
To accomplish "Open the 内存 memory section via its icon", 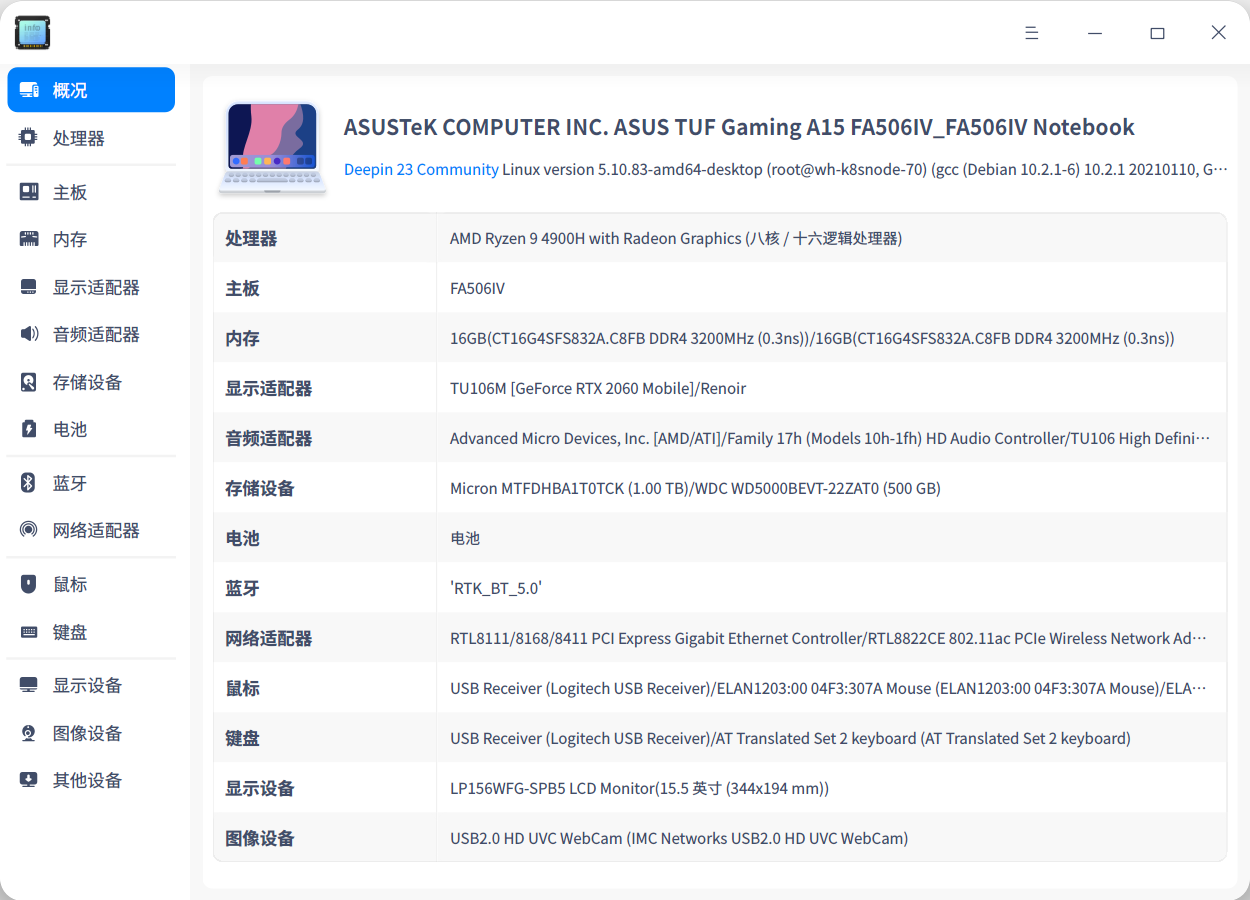I will tap(29, 239).
